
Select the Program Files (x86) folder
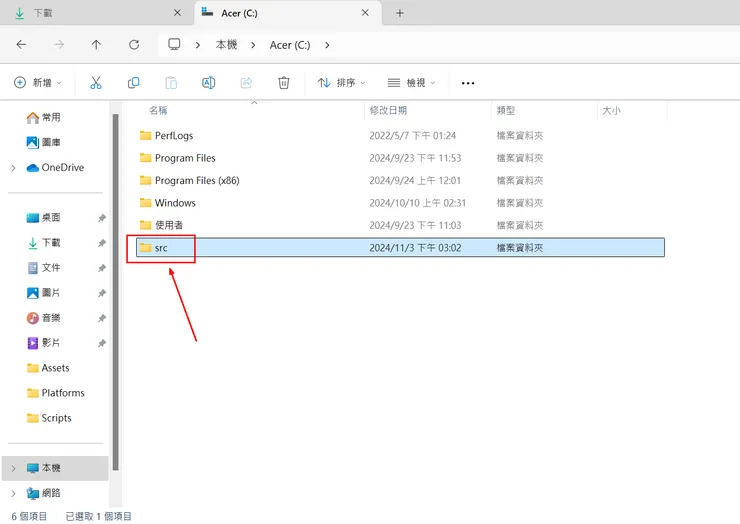click(400, 180)
